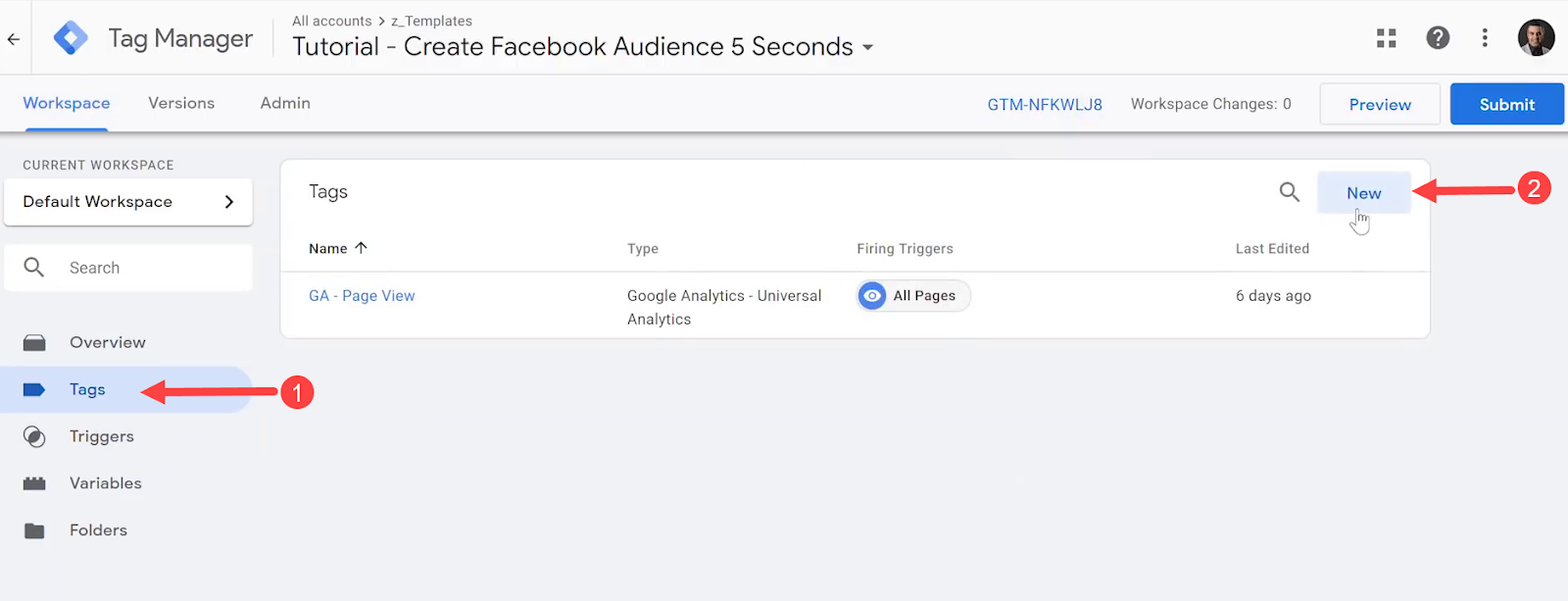
Task: Open the GTM-NFKWLJ8 container ID link
Action: tap(1045, 104)
